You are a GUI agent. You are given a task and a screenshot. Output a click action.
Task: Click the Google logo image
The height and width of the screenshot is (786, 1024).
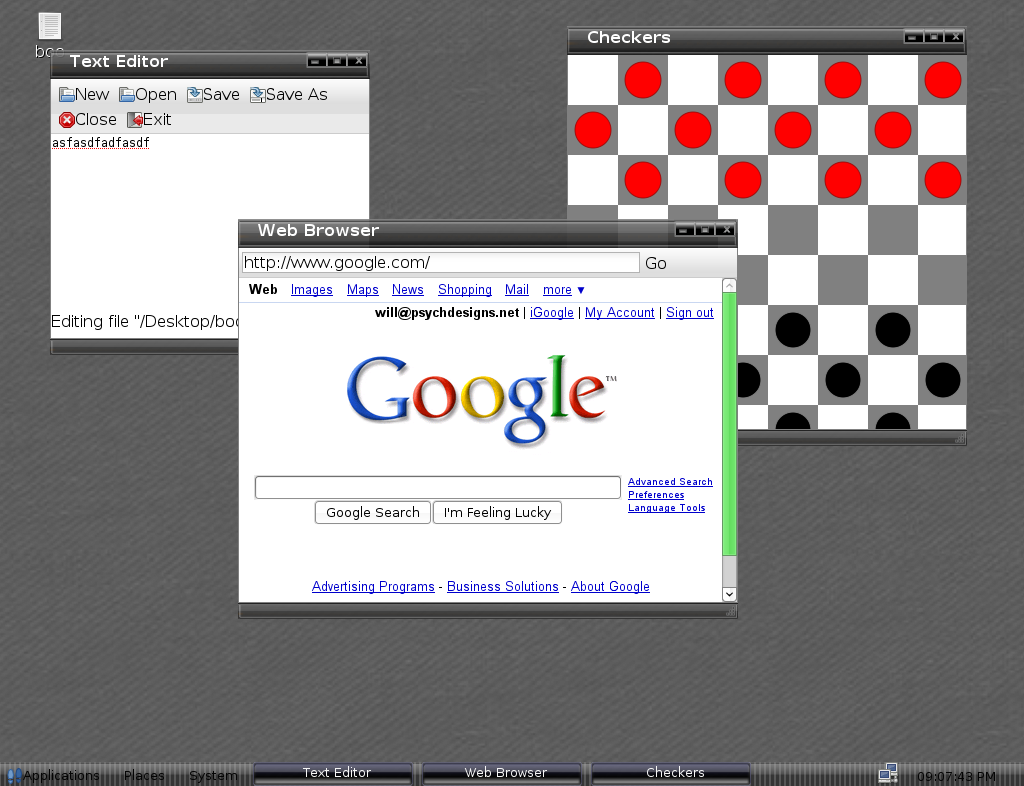(x=482, y=400)
